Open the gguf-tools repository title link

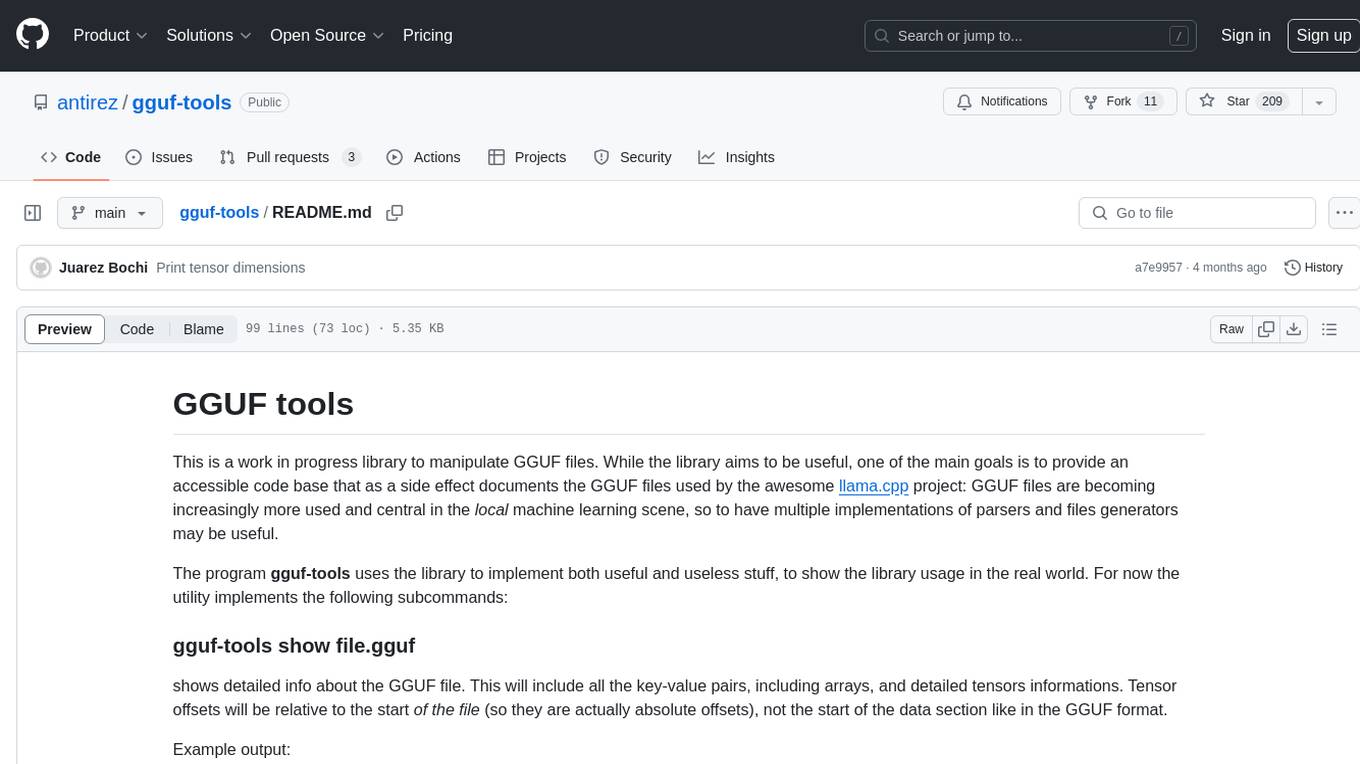(x=182, y=102)
